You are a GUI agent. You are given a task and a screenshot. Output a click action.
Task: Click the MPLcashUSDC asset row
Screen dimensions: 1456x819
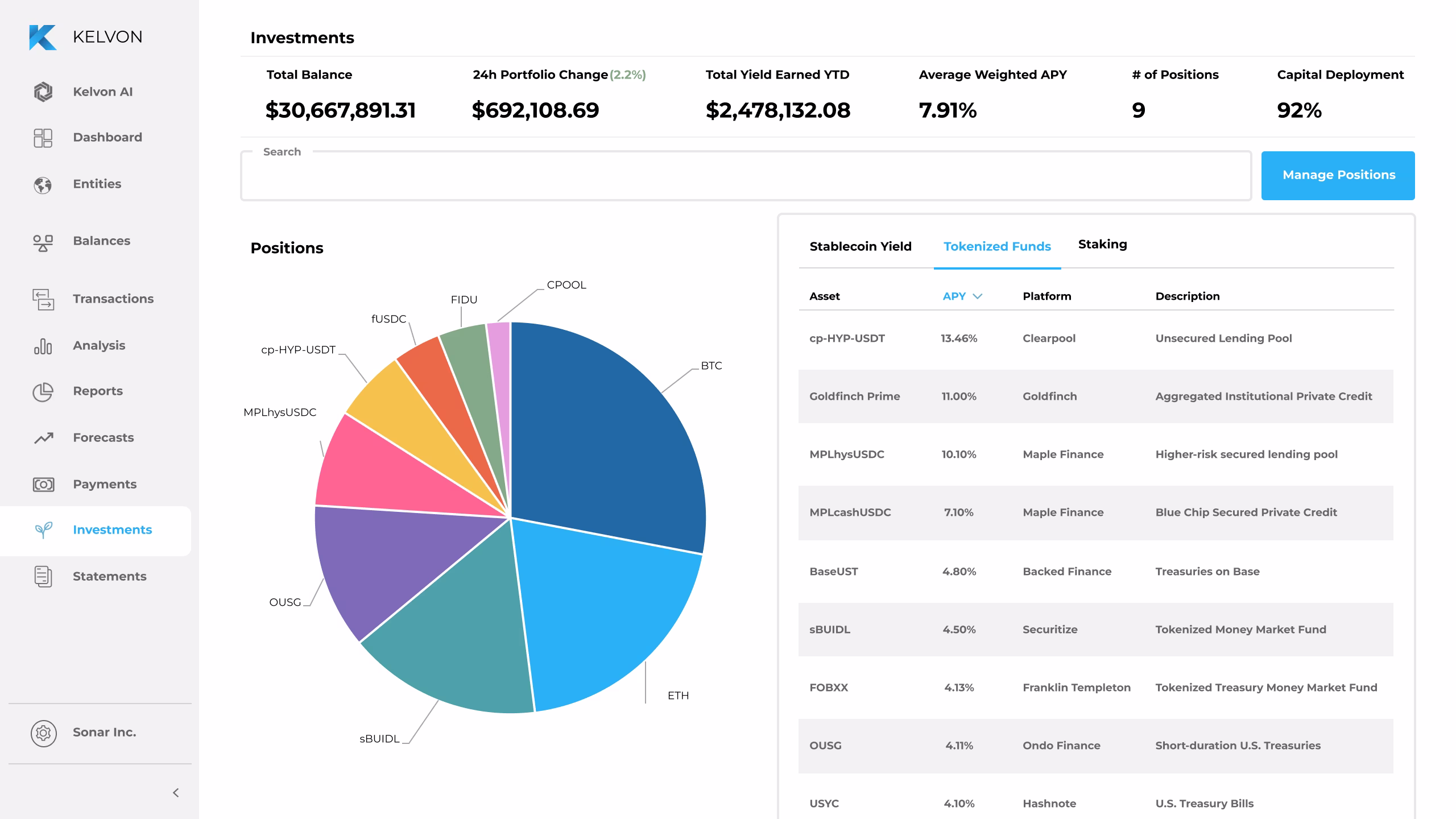(x=1095, y=512)
